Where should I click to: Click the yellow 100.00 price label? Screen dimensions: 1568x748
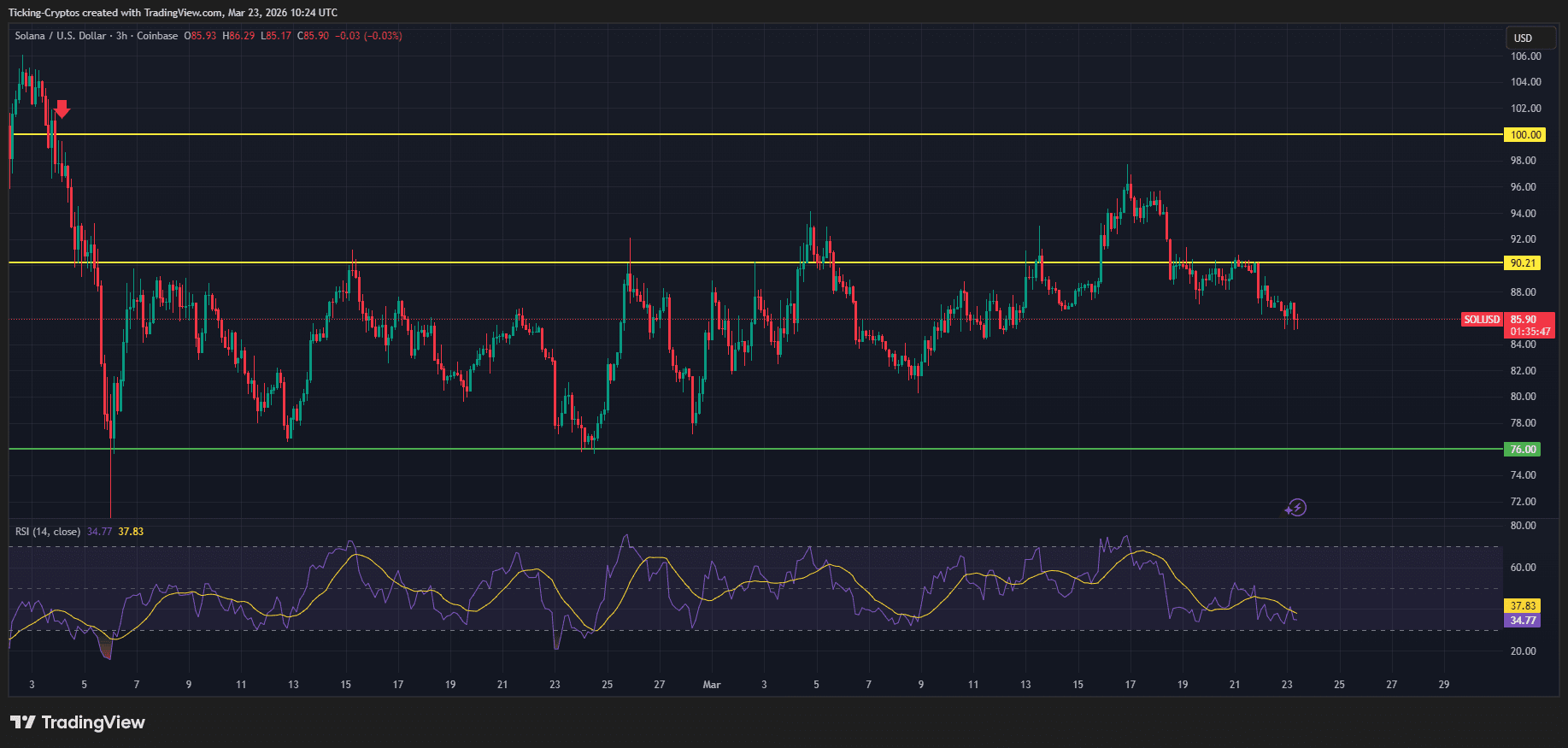pos(1524,135)
